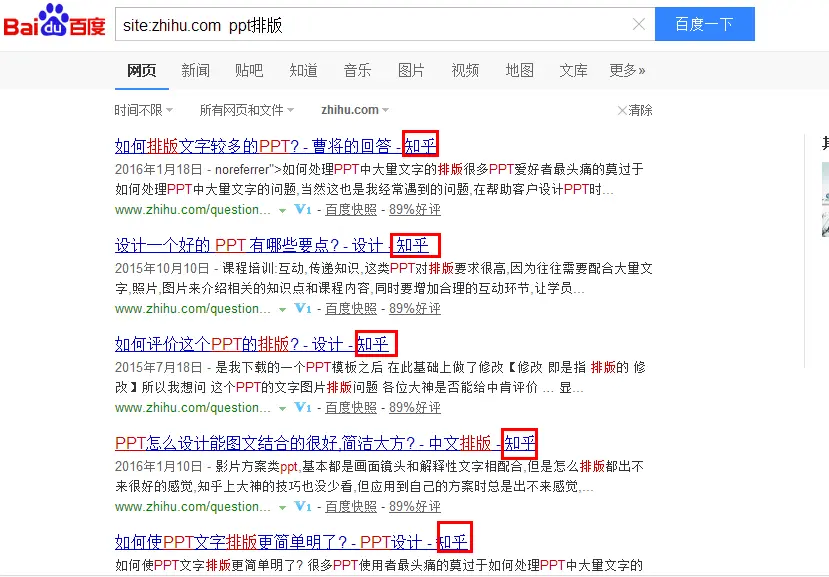
Task: Open result 设计一个好的PPT有哪些要点
Action: click(x=272, y=245)
